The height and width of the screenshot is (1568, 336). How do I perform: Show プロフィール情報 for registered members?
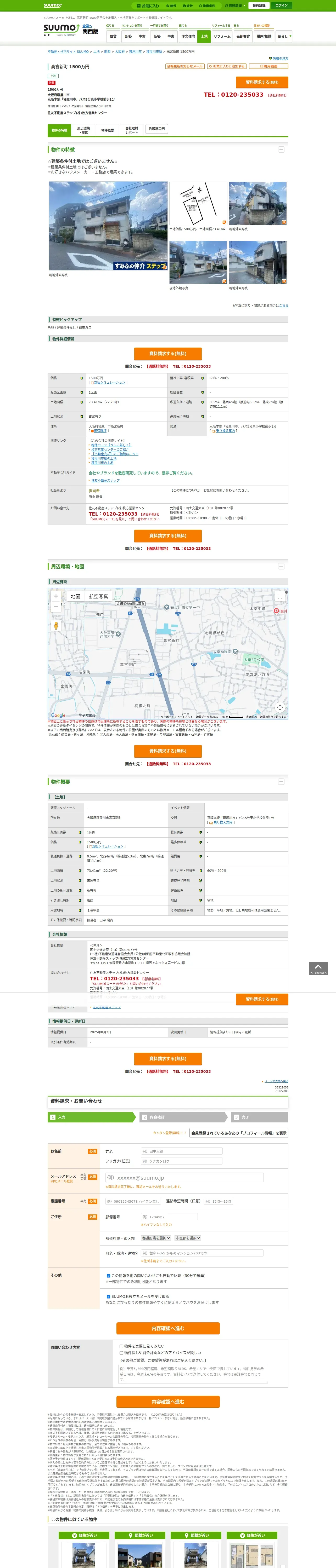click(x=238, y=1133)
